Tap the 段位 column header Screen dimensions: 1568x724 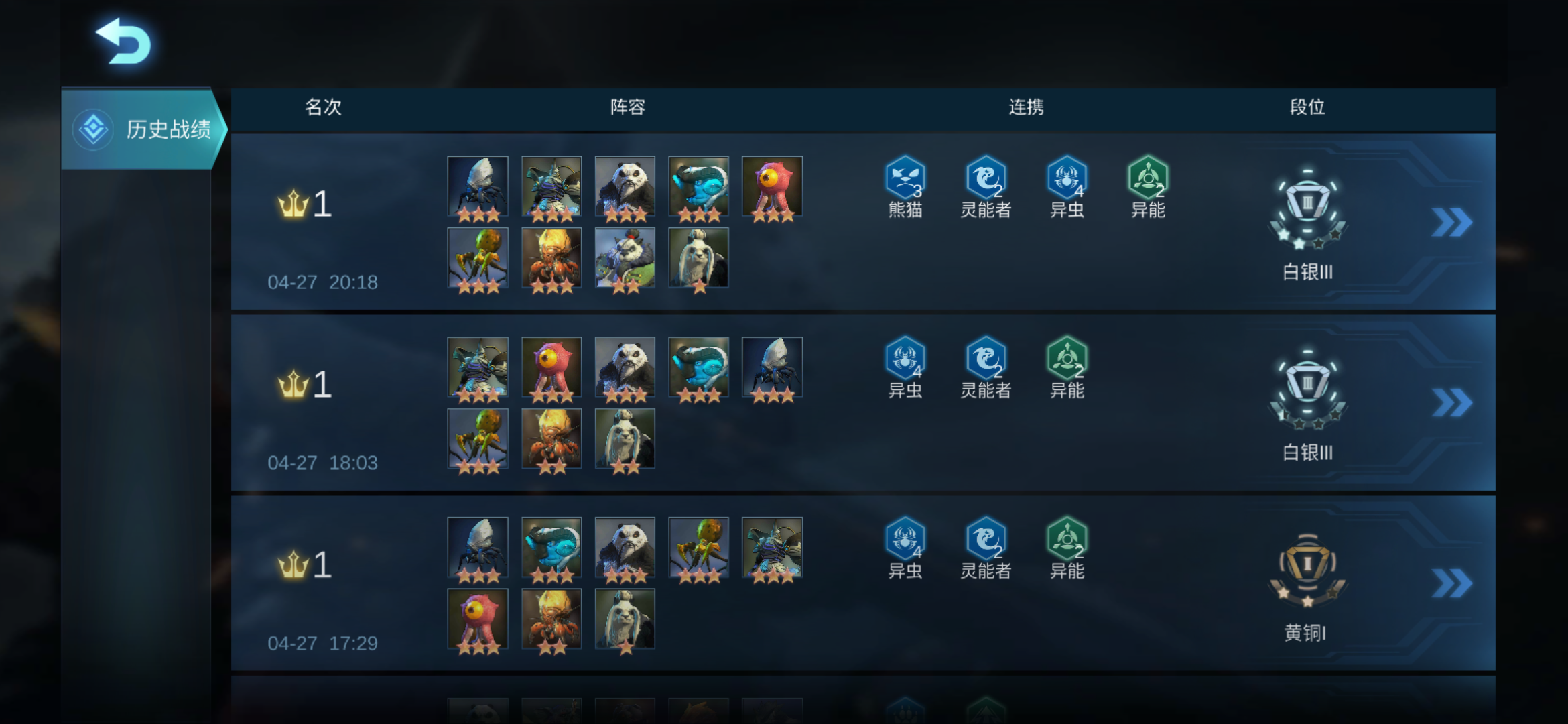1307,107
